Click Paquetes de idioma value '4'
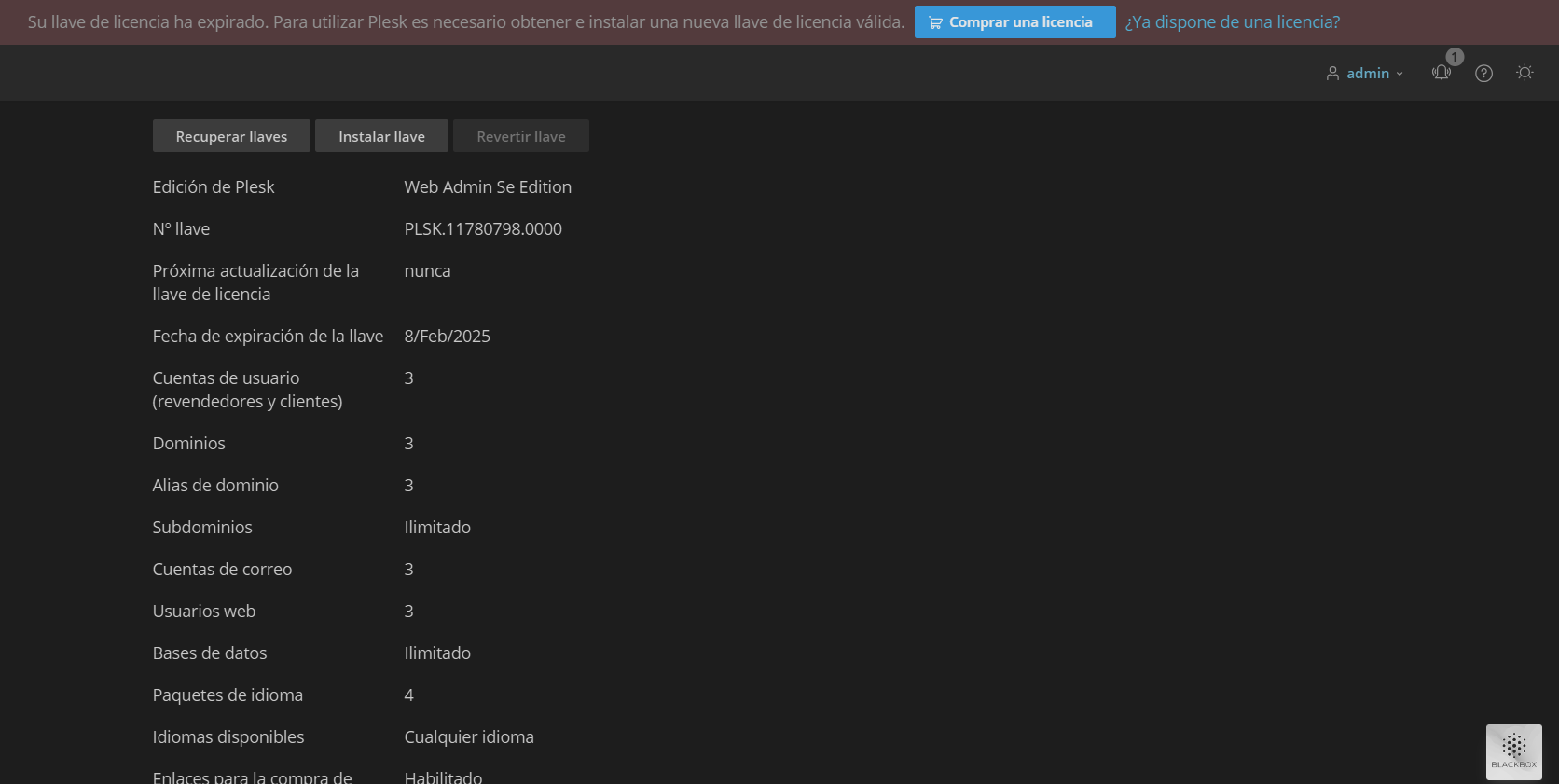This screenshot has width=1559, height=784. [x=408, y=695]
